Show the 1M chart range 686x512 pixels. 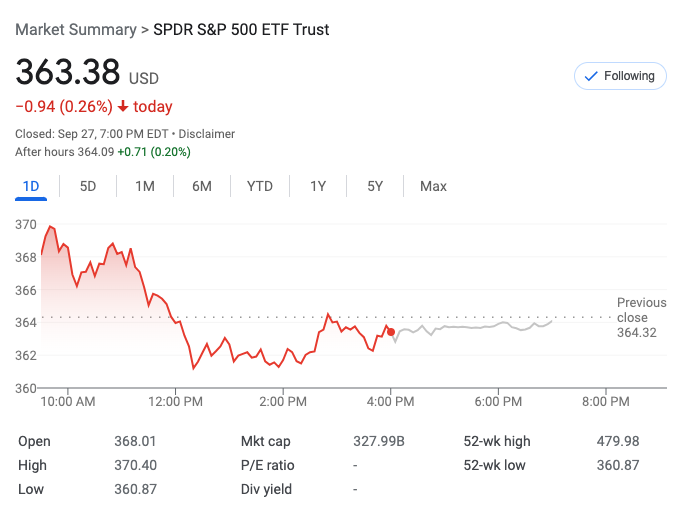(x=145, y=186)
